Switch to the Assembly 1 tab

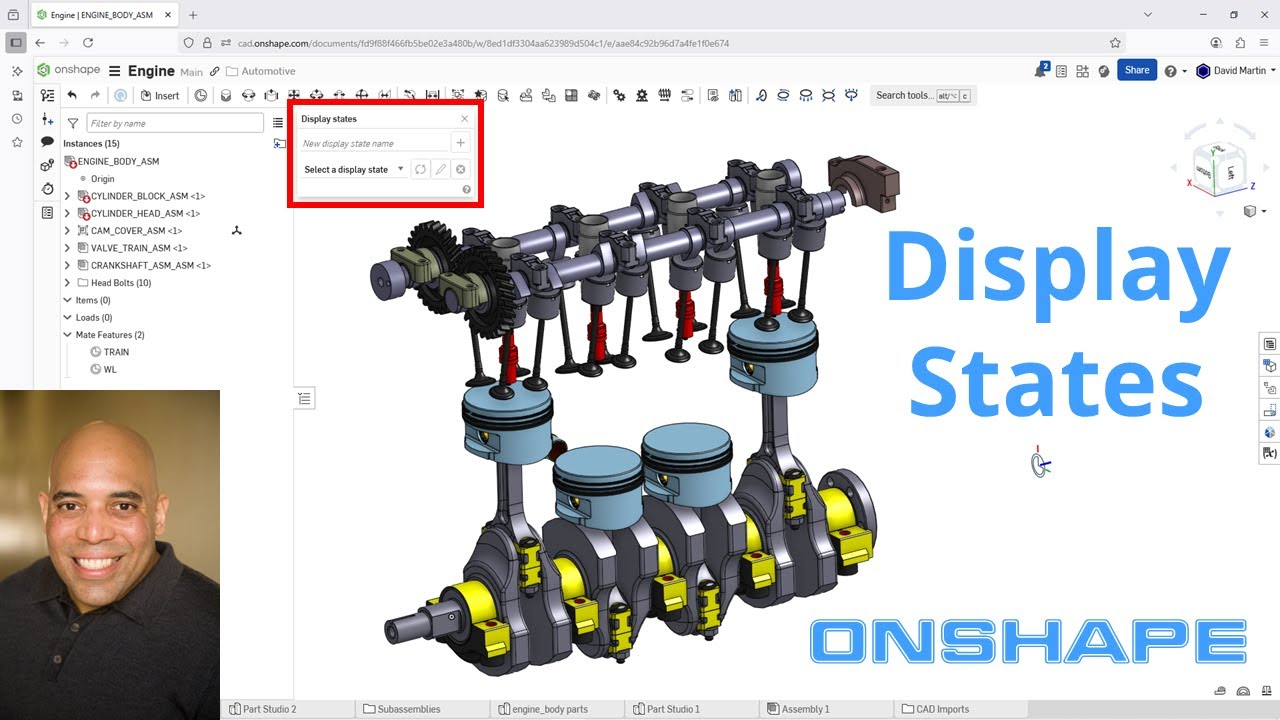tap(798, 709)
